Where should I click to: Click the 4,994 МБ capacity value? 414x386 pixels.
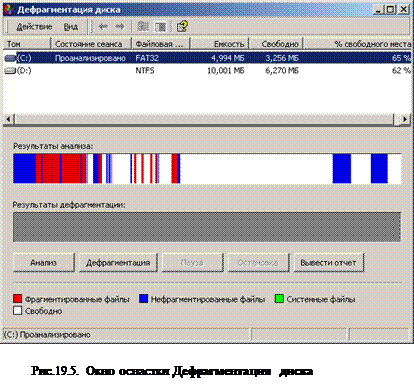click(x=227, y=58)
